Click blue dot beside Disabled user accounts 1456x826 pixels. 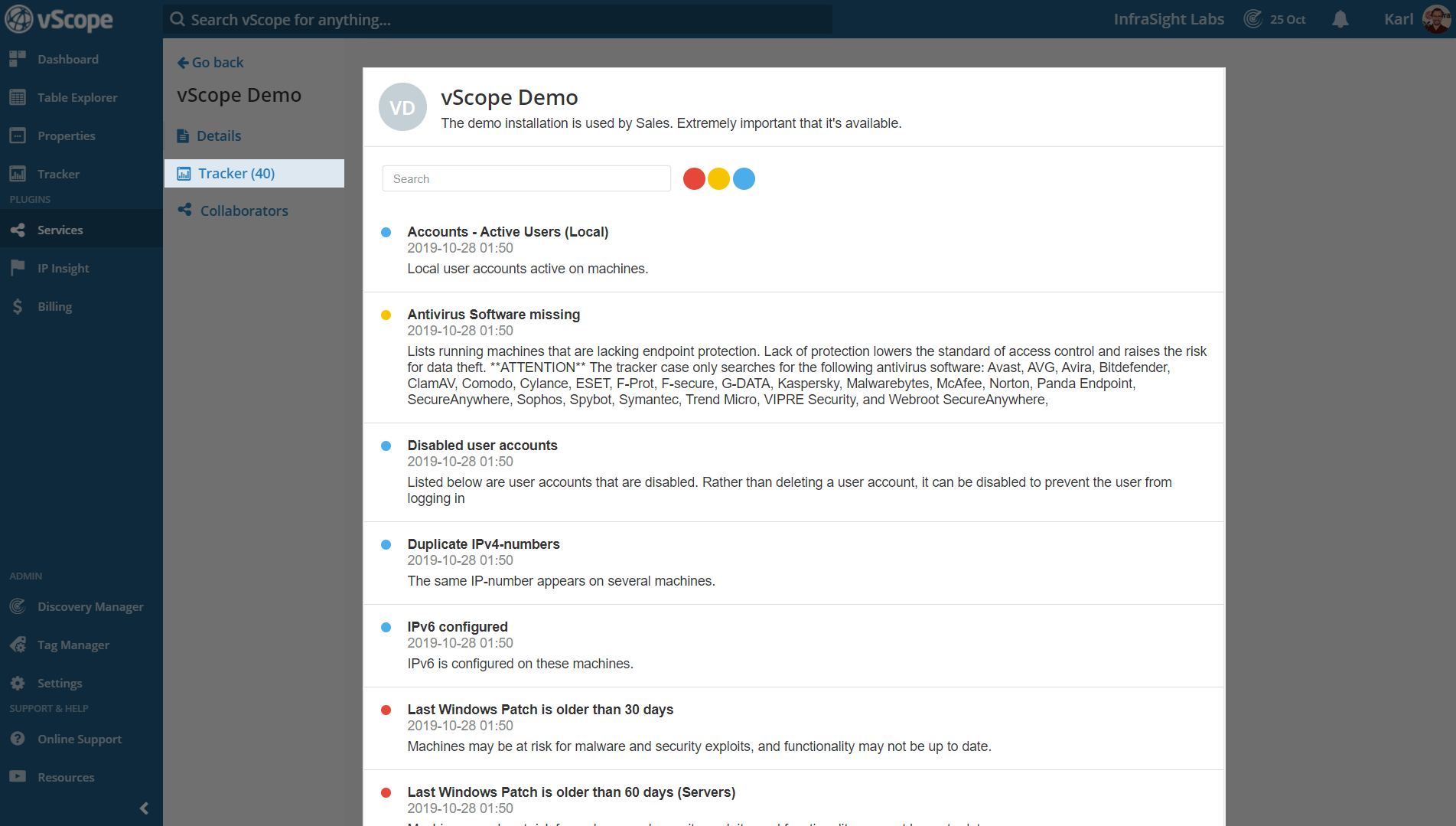click(386, 446)
